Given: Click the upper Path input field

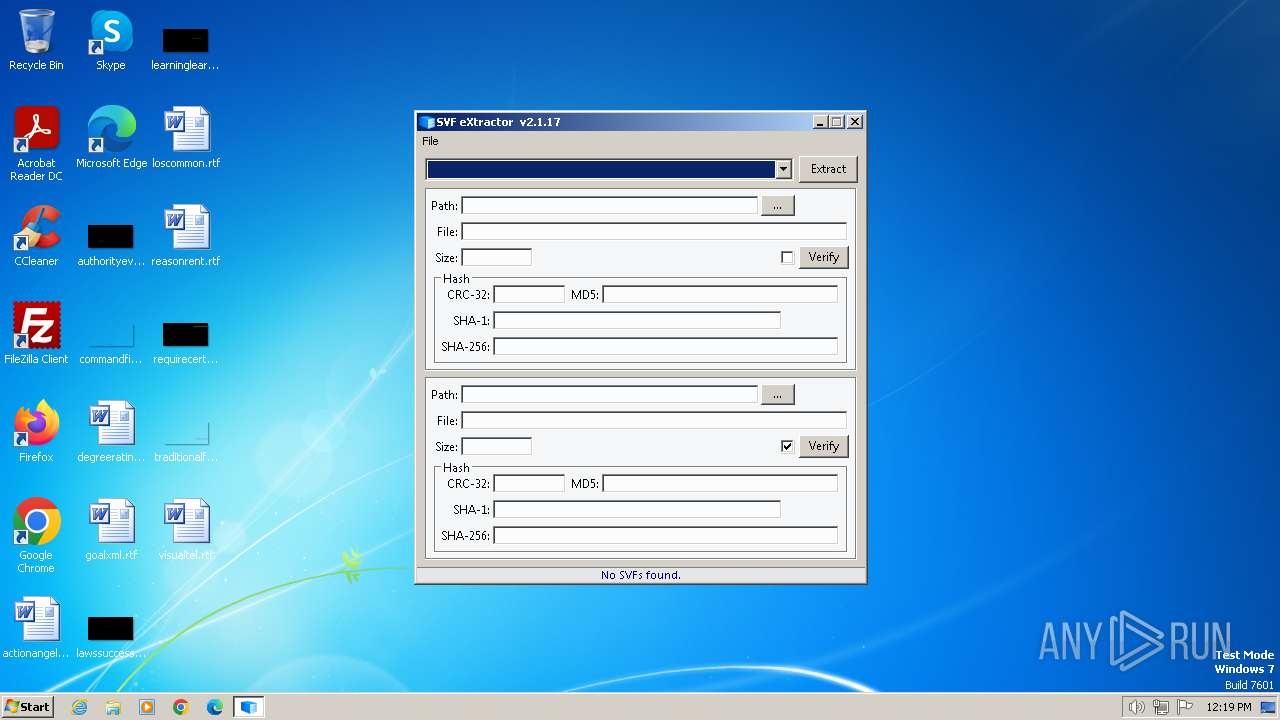Looking at the screenshot, I should pyautogui.click(x=610, y=205).
